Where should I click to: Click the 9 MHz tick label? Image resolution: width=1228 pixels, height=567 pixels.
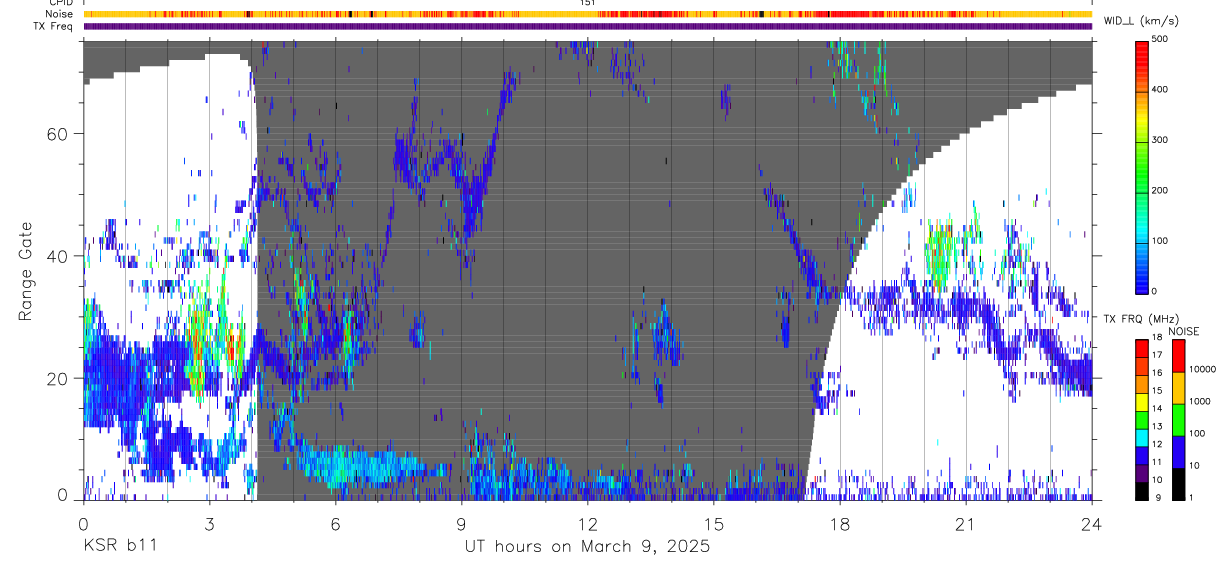coord(1157,497)
